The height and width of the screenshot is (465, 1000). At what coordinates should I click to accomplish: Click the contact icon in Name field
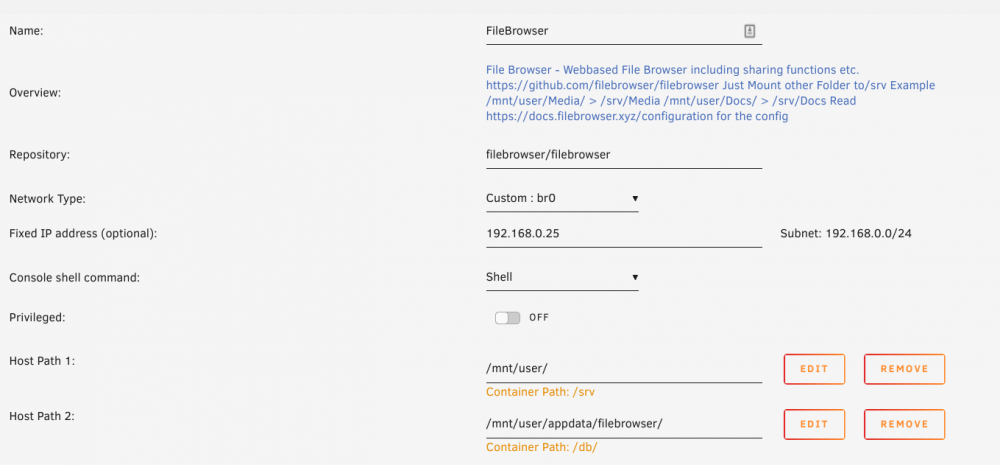(x=749, y=31)
